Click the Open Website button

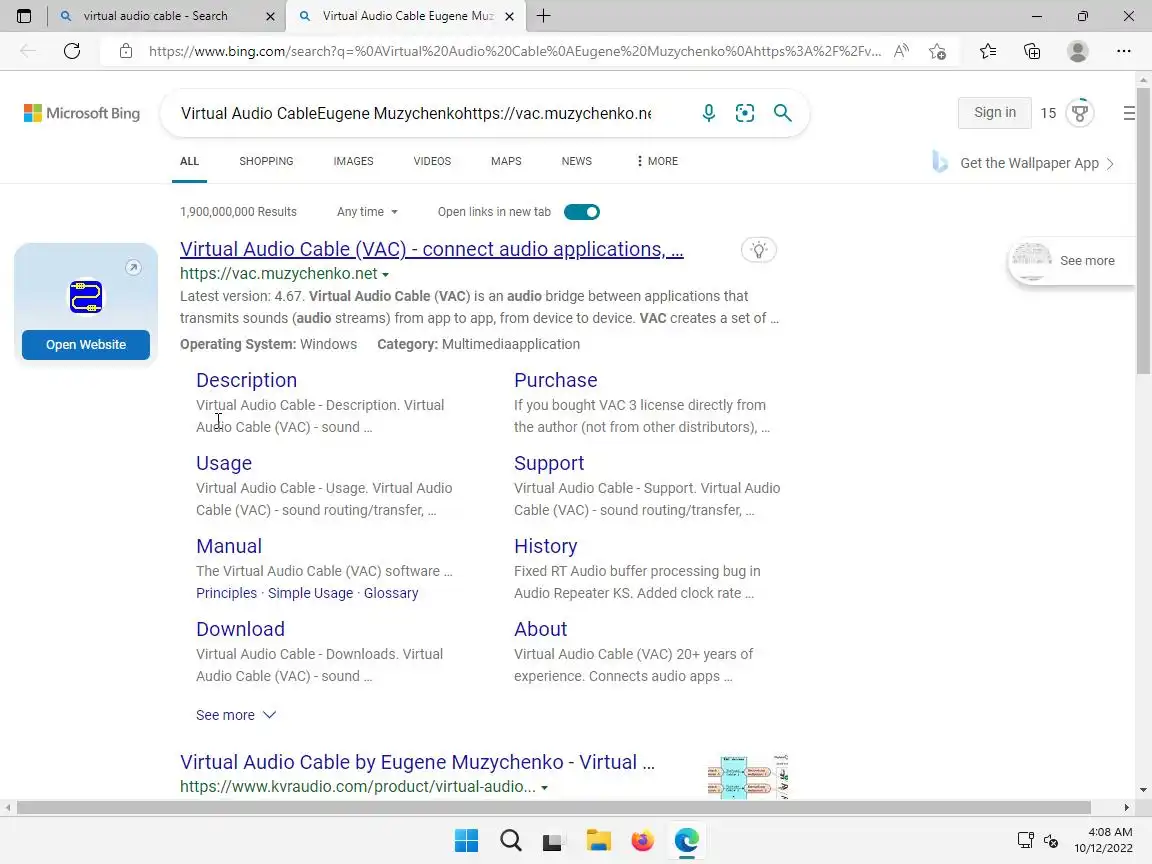coord(86,345)
